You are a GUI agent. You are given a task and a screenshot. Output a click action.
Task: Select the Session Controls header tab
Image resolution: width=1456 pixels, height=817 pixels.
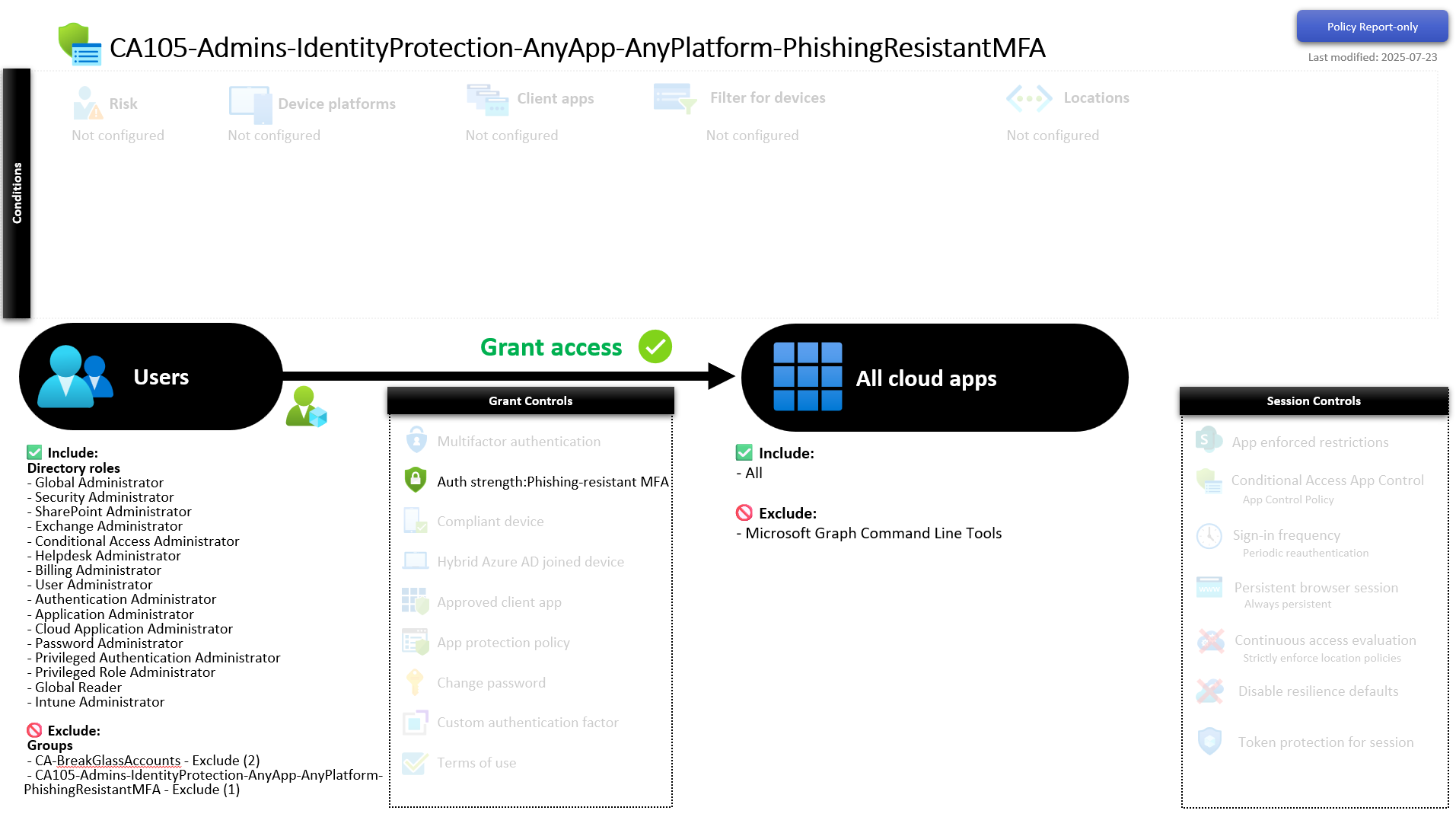(x=1314, y=401)
